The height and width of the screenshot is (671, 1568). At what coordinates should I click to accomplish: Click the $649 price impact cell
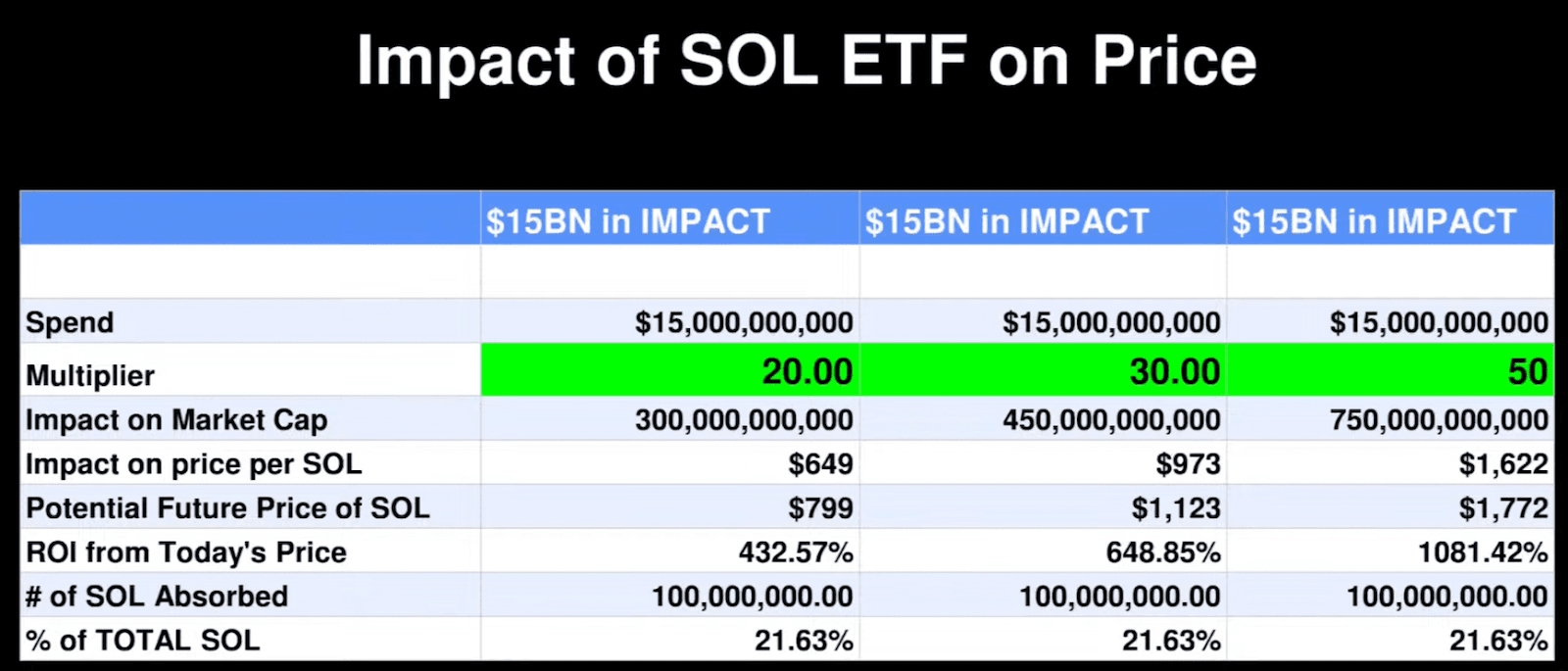coord(820,463)
